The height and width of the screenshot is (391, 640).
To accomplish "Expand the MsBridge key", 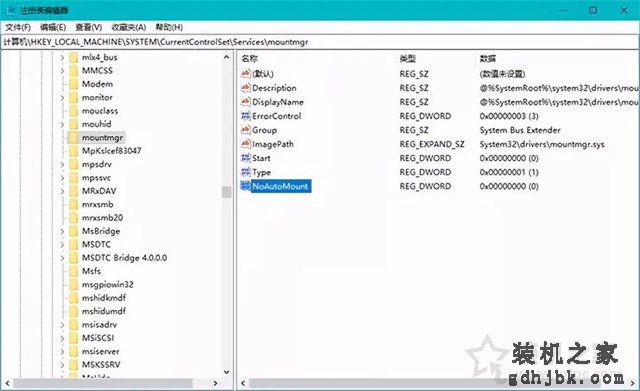I will pos(62,231).
